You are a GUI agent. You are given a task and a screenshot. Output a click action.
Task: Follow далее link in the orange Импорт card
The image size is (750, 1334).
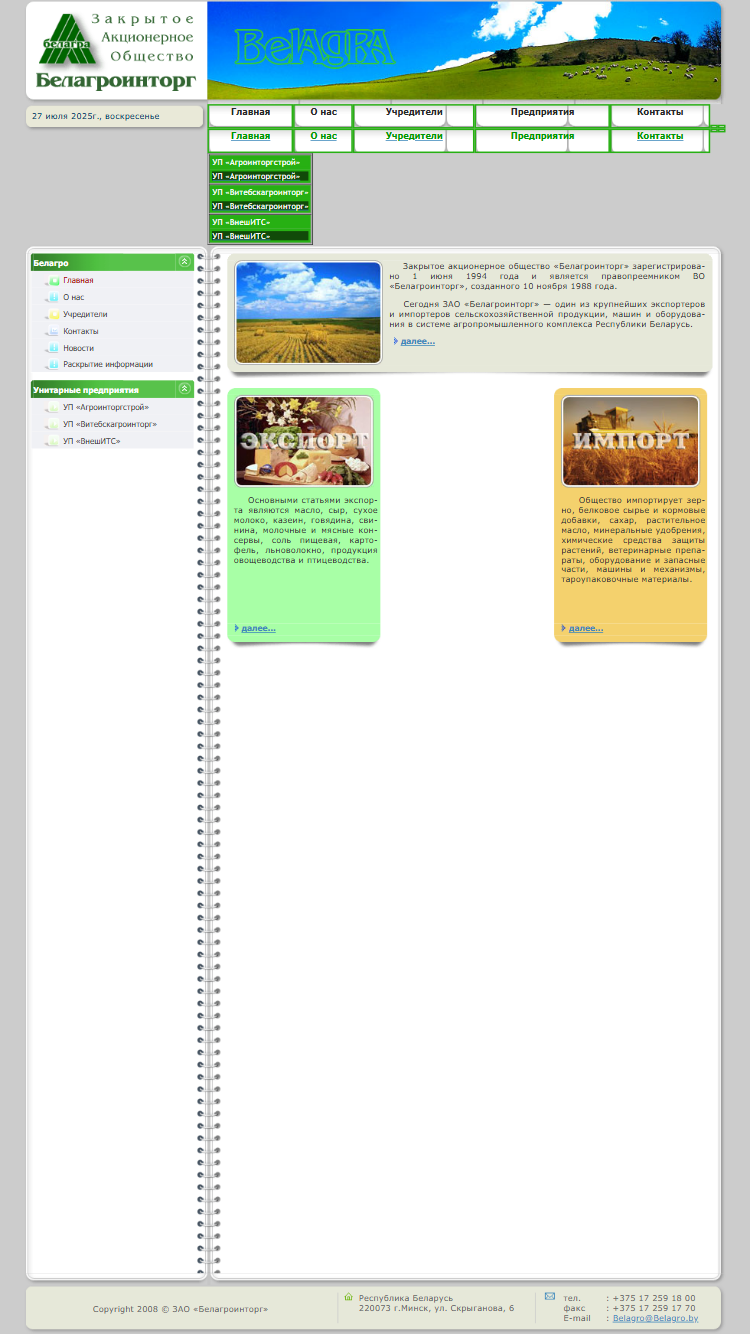tap(586, 628)
